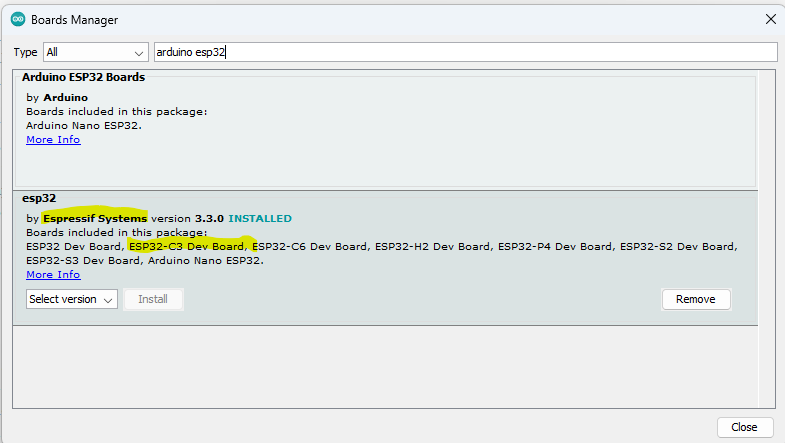This screenshot has height=443, width=785.
Task: Click the 'ESP32-S2 Dev Board' text
Action: (677, 247)
